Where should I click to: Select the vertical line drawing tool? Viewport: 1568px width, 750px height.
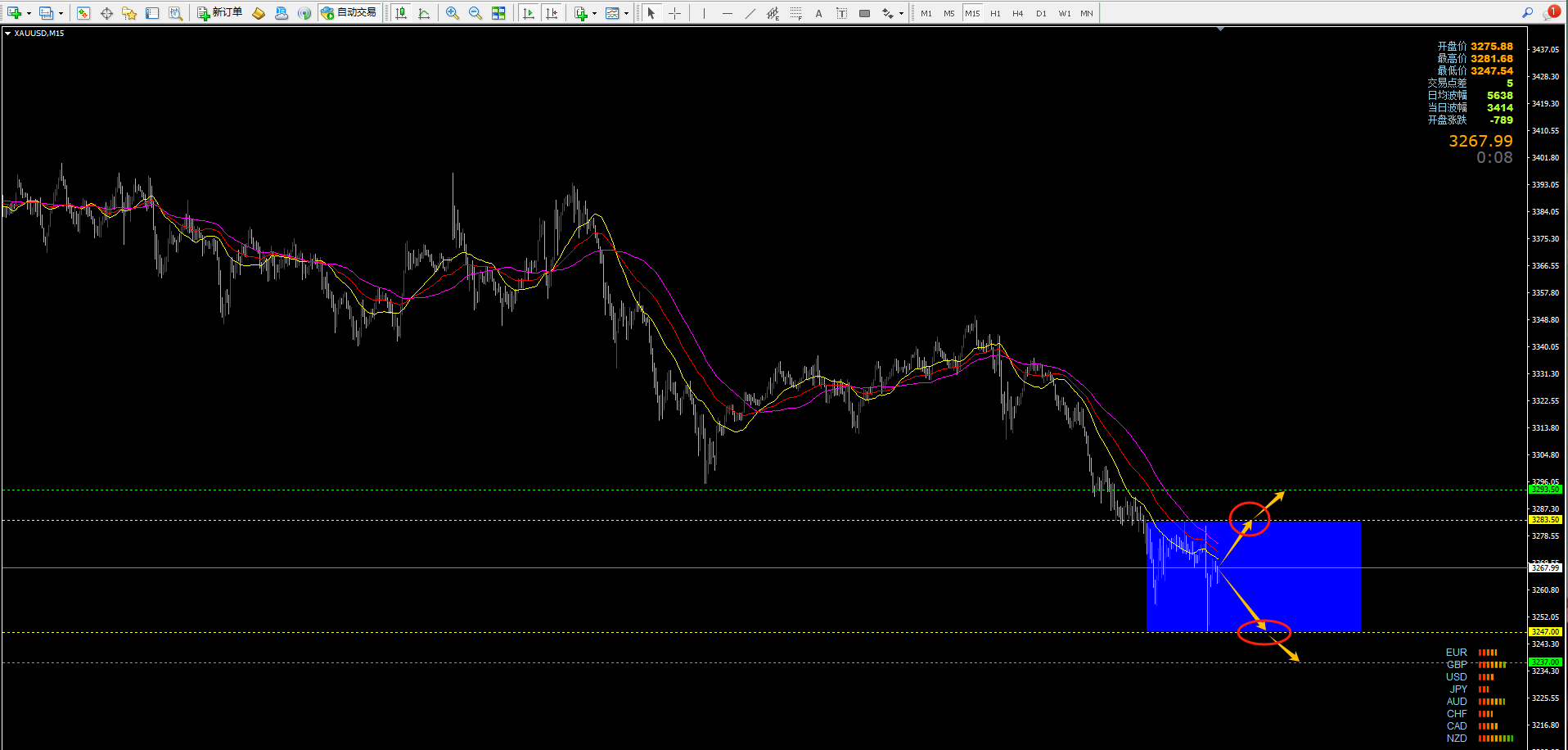coord(704,13)
